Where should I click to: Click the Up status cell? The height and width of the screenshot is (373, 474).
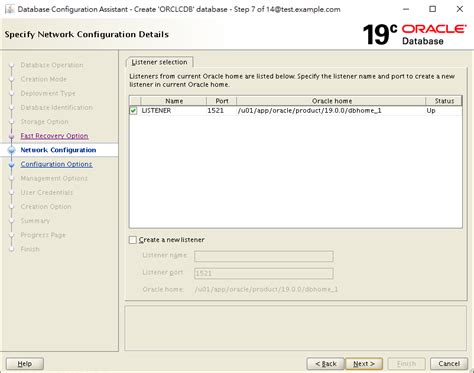point(444,111)
